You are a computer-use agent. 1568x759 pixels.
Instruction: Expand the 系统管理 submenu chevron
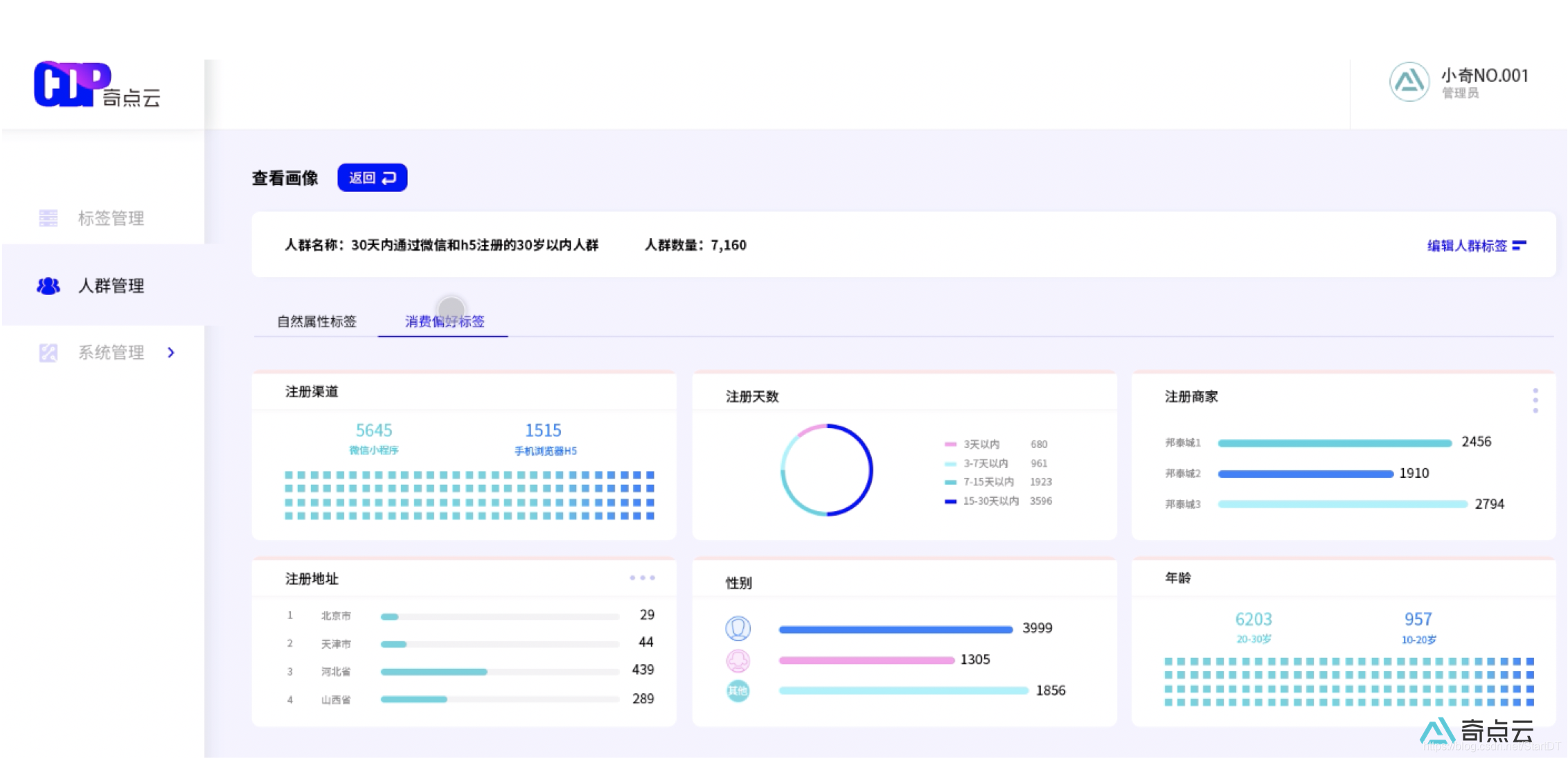click(171, 352)
